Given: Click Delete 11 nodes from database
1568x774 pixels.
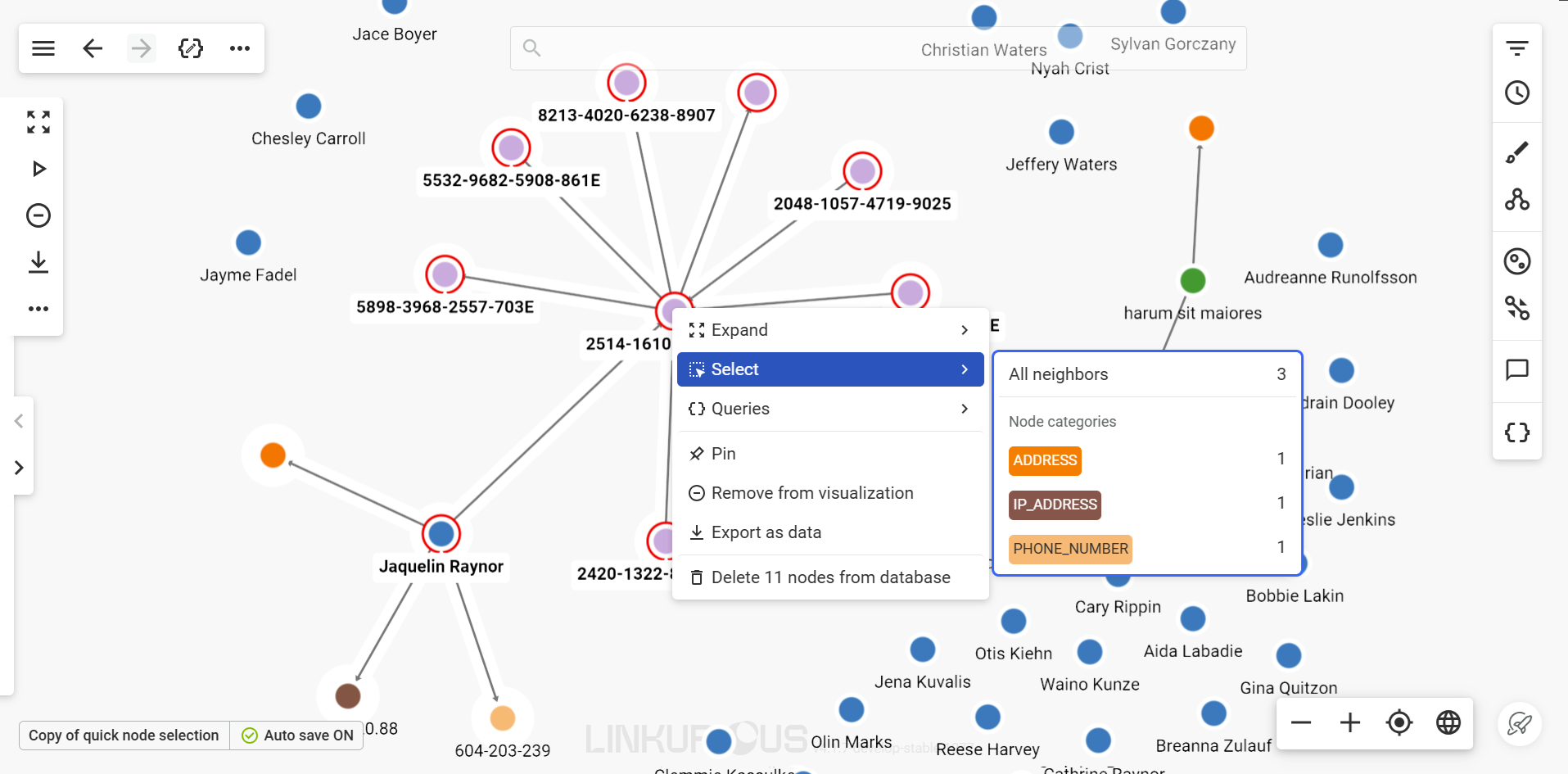Looking at the screenshot, I should [x=829, y=577].
